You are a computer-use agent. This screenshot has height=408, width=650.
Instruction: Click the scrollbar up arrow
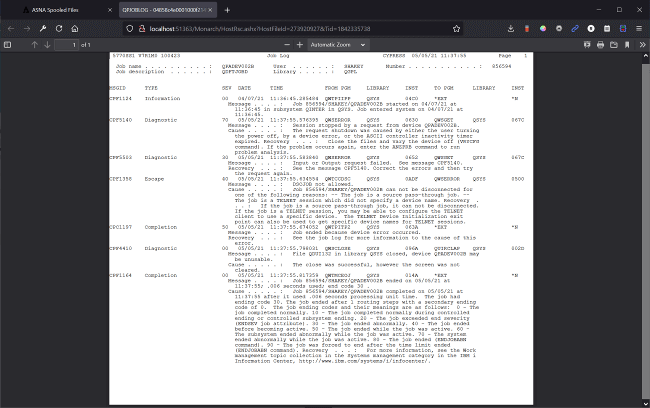click(x=645, y=56)
